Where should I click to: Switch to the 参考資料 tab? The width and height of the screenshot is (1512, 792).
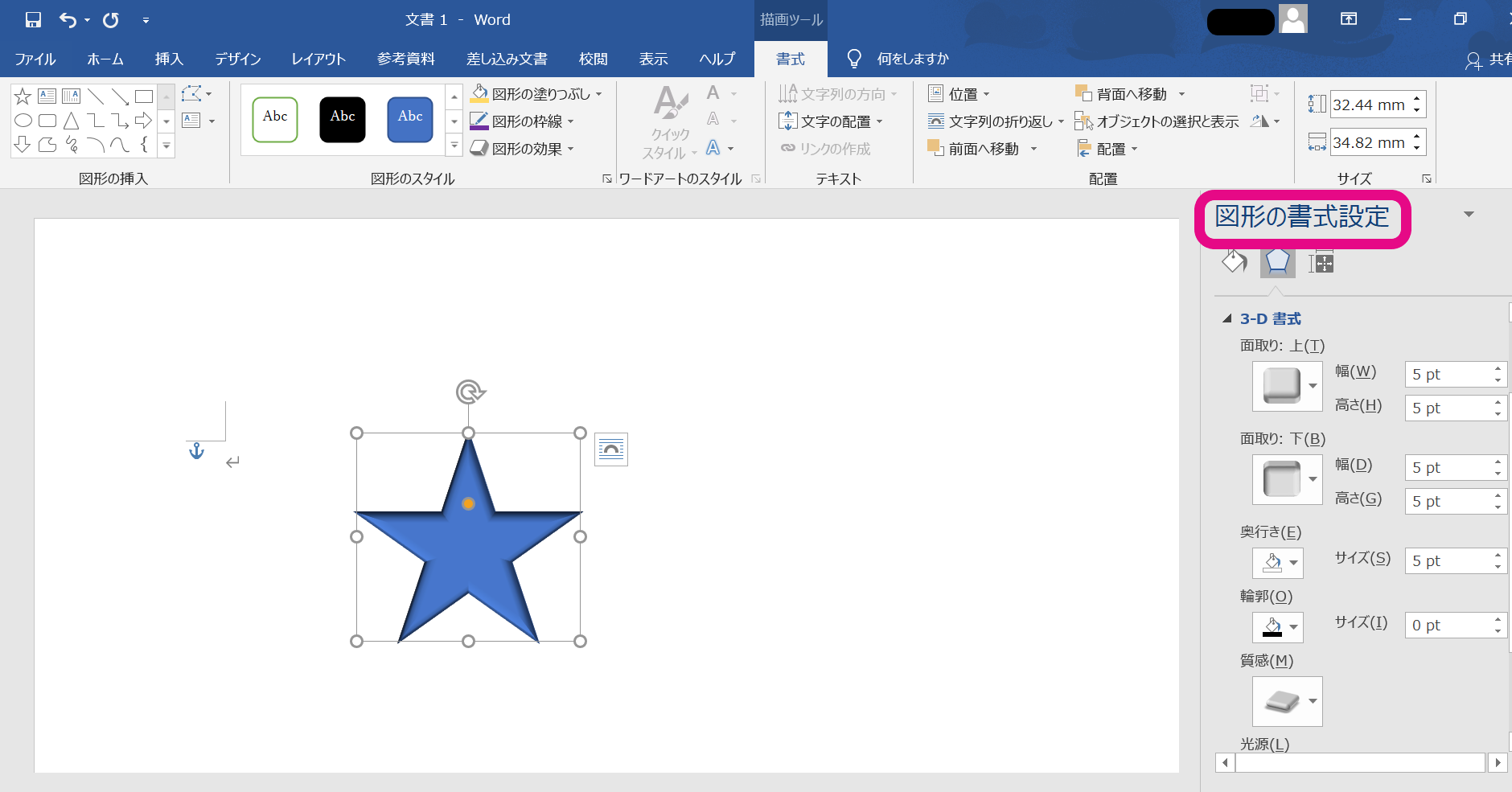(x=406, y=59)
